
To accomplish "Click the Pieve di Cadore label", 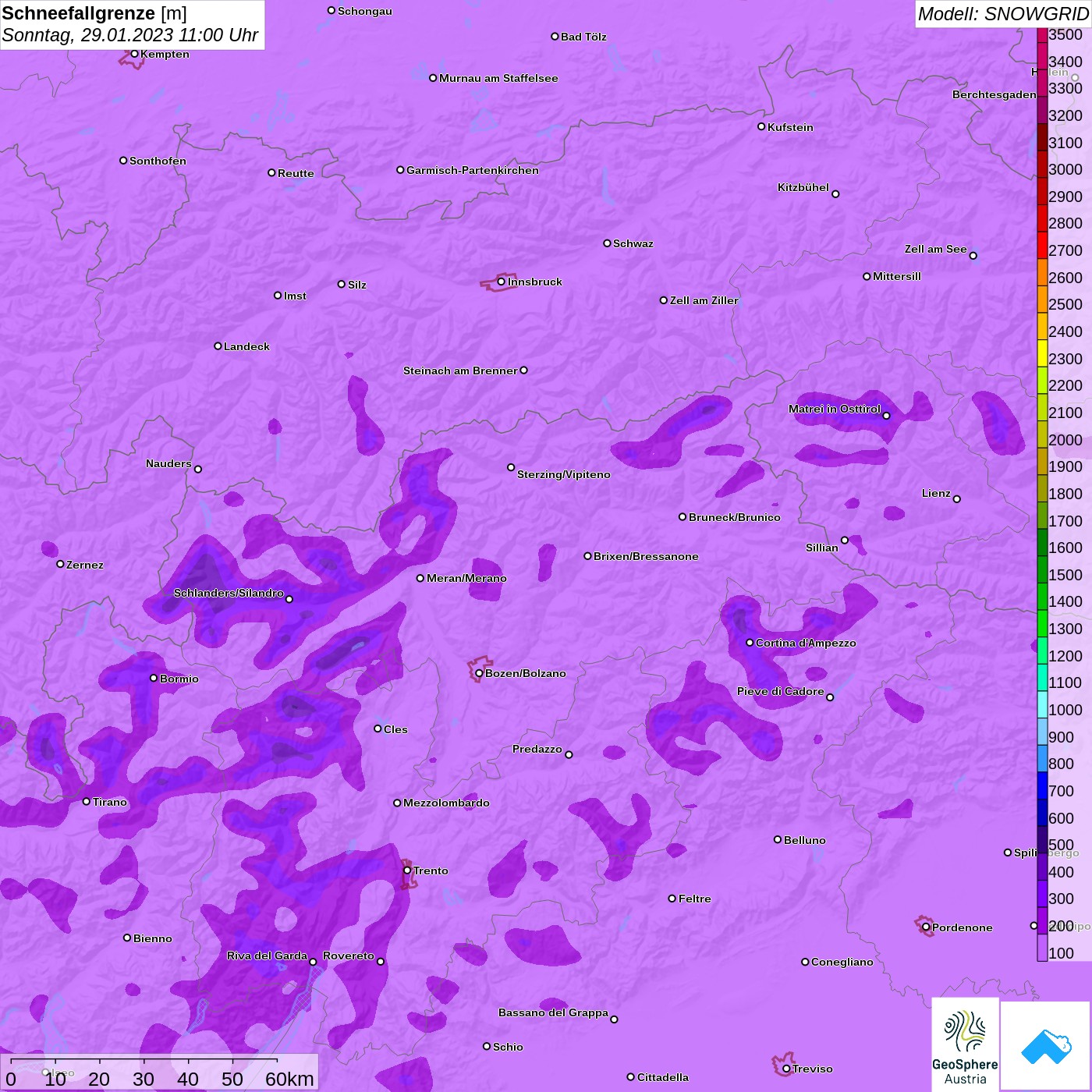I will click(781, 691).
